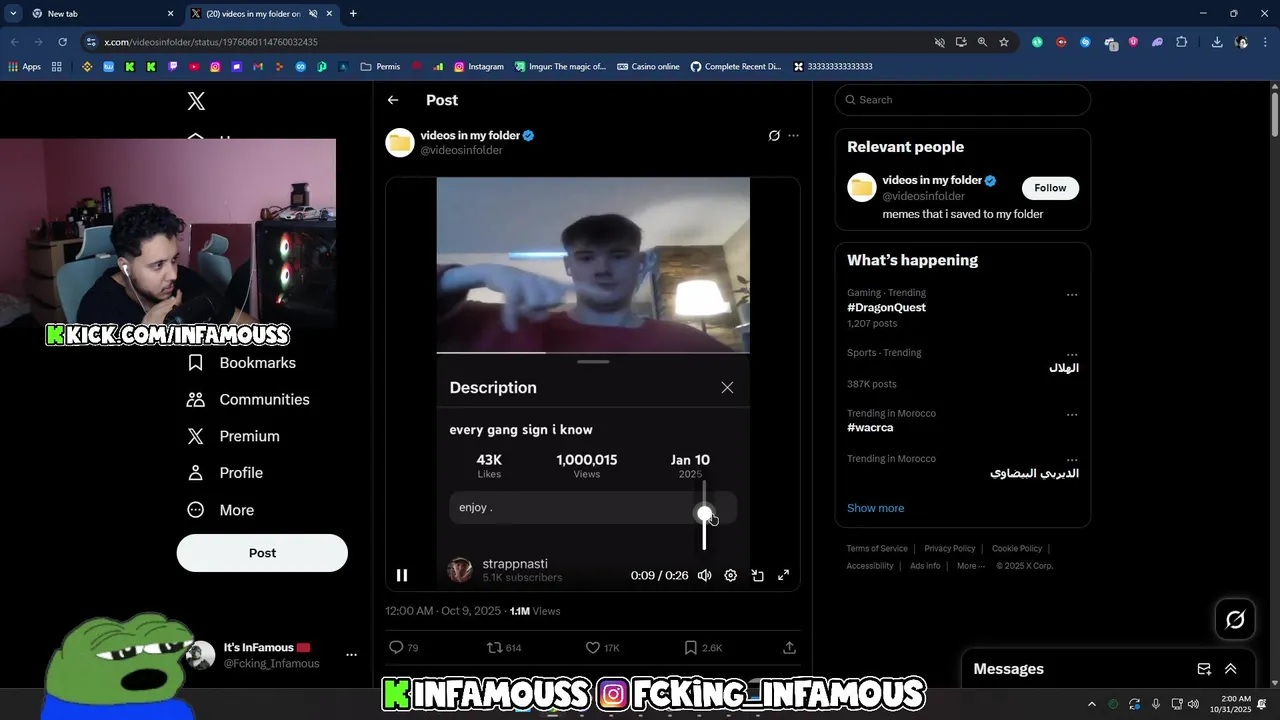Share the post with the upload arrow icon

789,648
